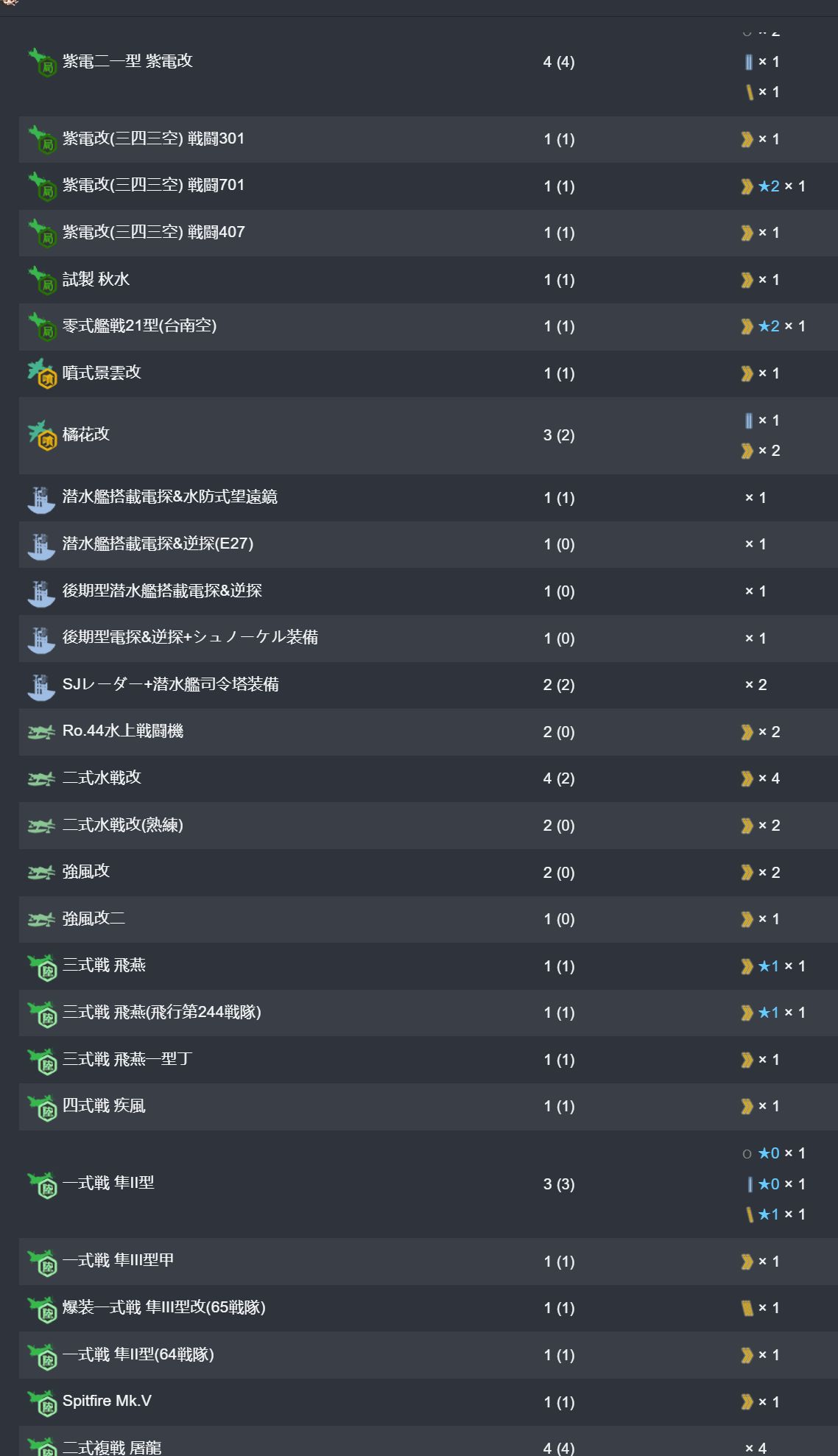Click the land fighter icon beside Spitfire Mk.V
Image resolution: width=838 pixels, height=1456 pixels.
[42, 1402]
